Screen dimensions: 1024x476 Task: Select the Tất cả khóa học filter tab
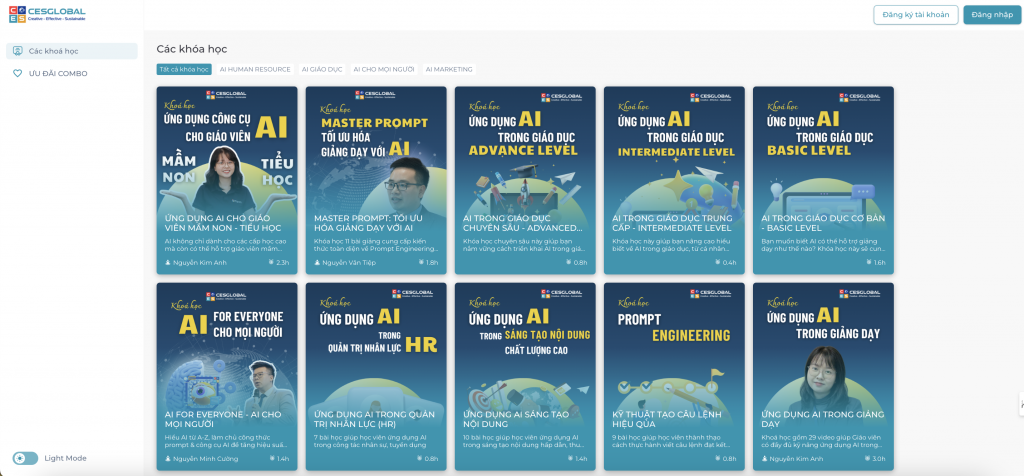(x=184, y=69)
